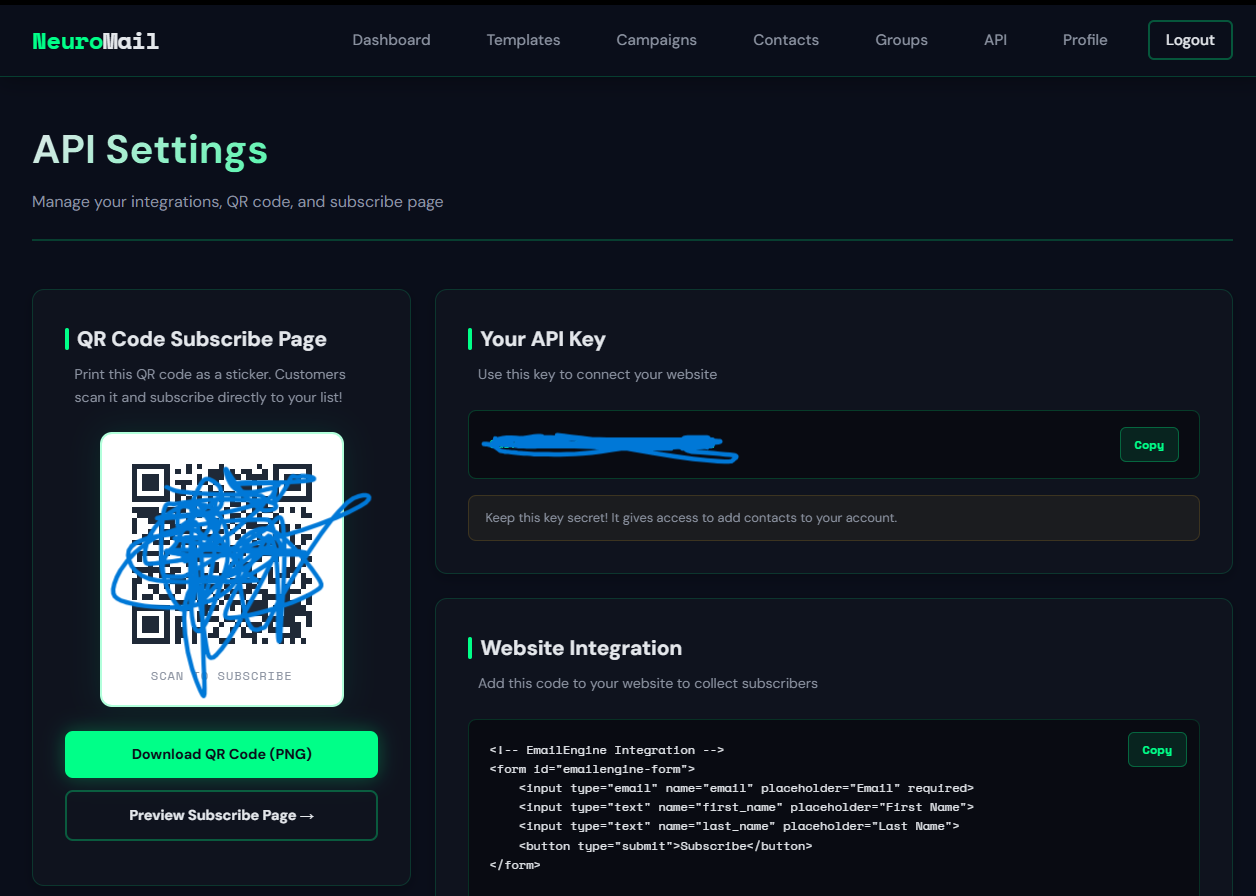Viewport: 1256px width, 896px height.
Task: Open Campaigns in the navigation
Action: pyautogui.click(x=656, y=40)
